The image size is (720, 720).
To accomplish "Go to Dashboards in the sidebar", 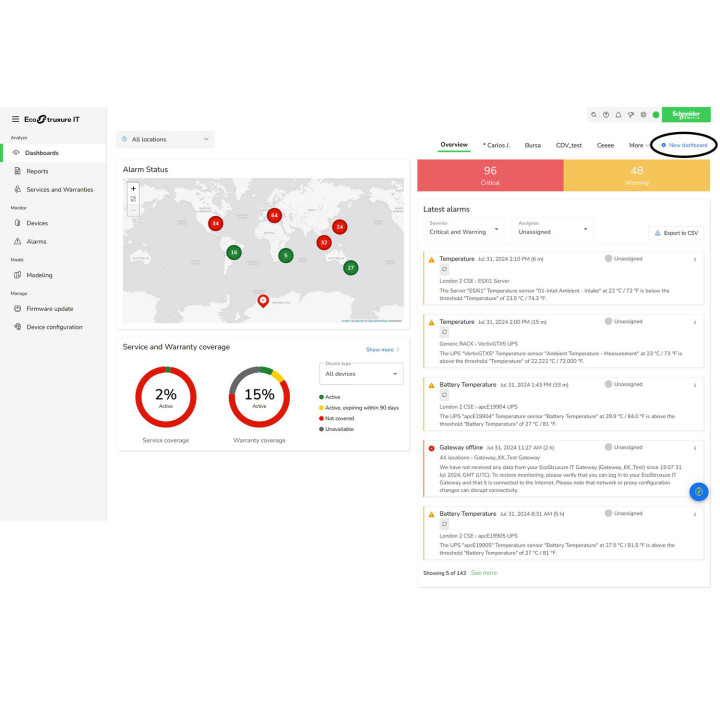I will pos(53,153).
